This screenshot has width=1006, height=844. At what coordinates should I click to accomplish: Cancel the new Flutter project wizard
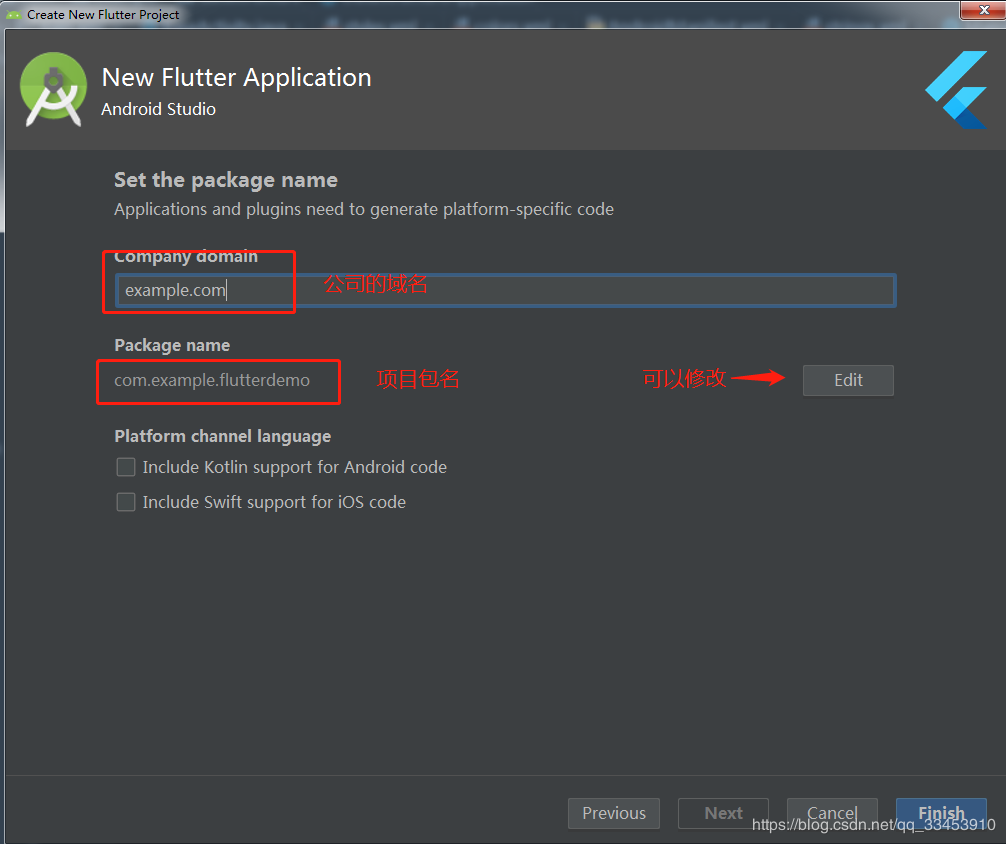[x=832, y=813]
